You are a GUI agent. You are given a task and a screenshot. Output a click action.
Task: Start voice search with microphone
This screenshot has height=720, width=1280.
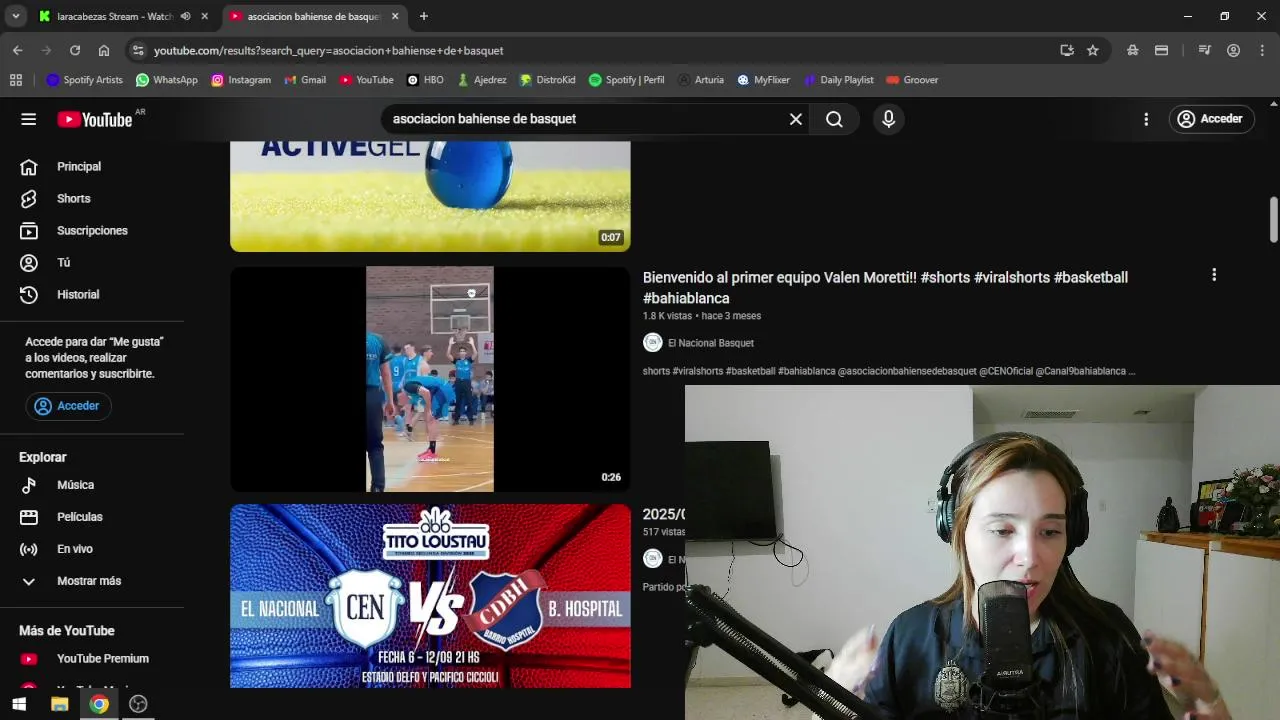point(888,119)
